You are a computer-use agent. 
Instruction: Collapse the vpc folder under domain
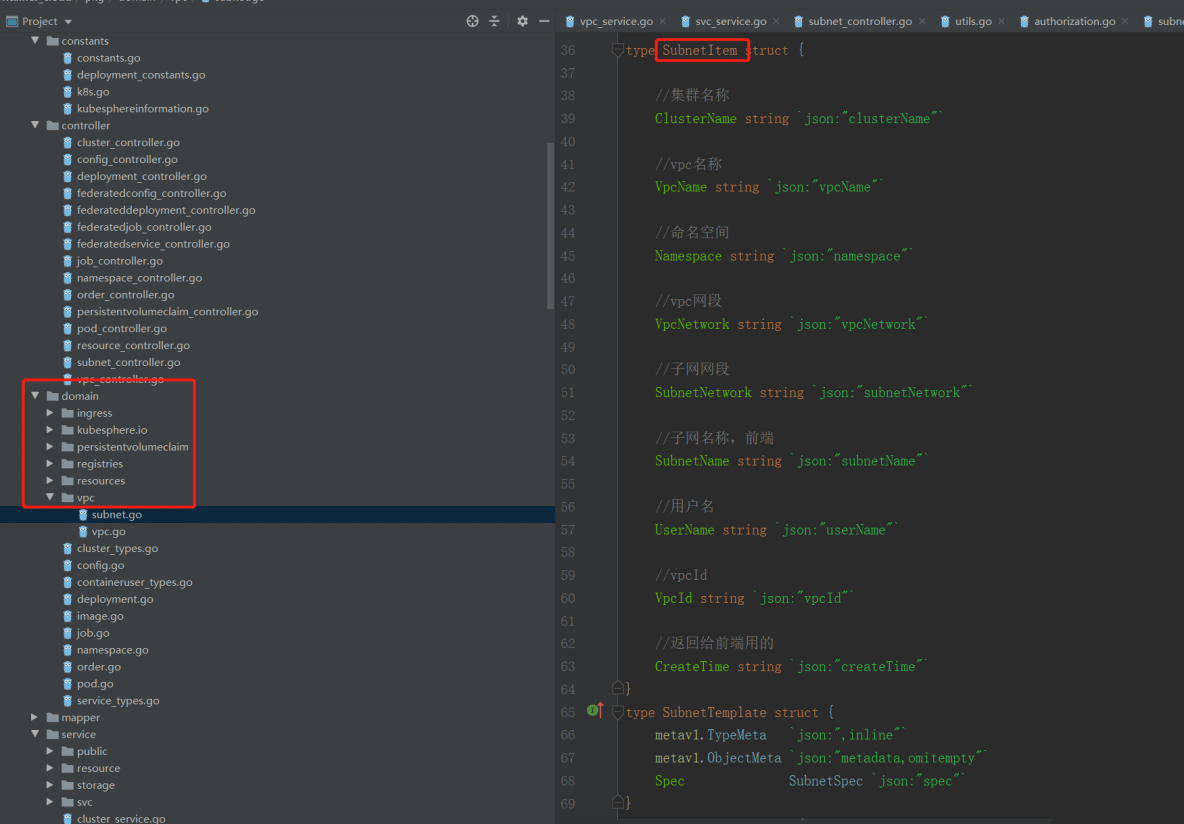pos(49,497)
